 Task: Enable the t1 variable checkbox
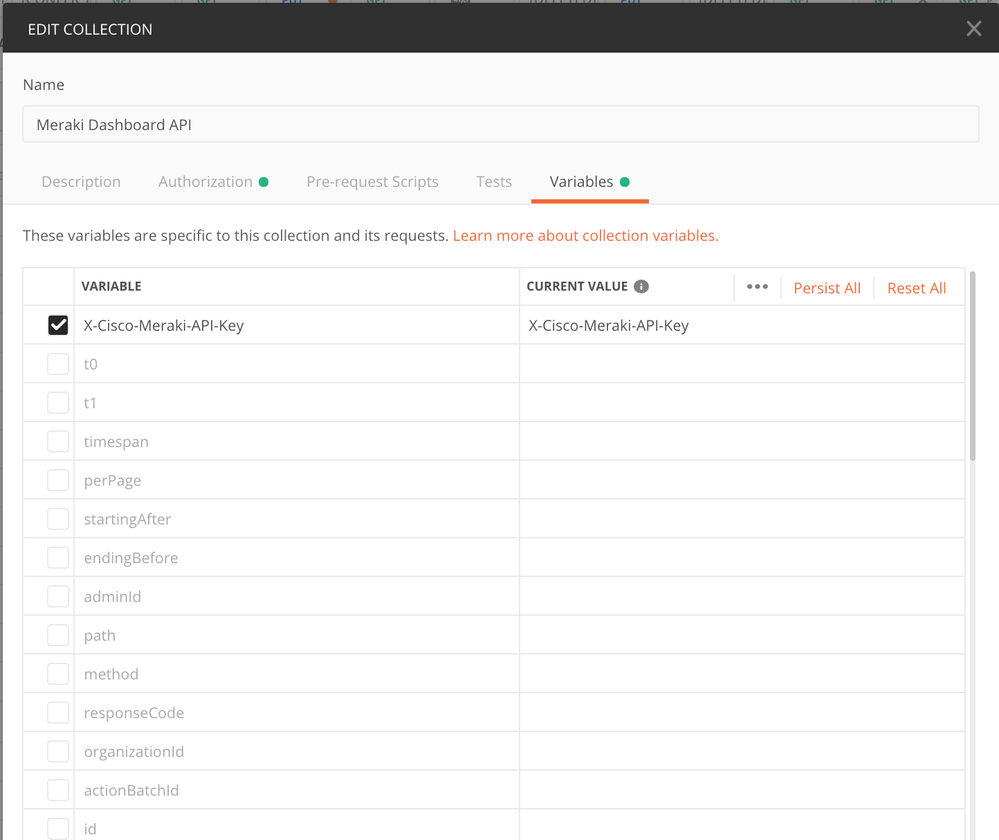(58, 403)
